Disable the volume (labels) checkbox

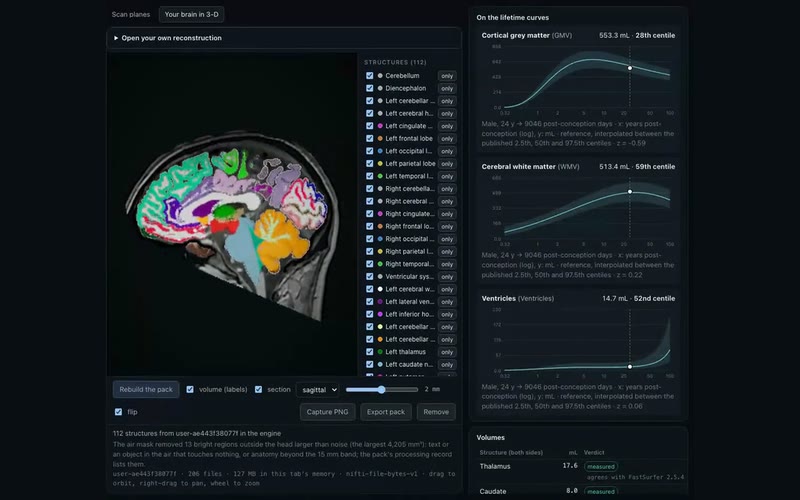click(x=190, y=389)
